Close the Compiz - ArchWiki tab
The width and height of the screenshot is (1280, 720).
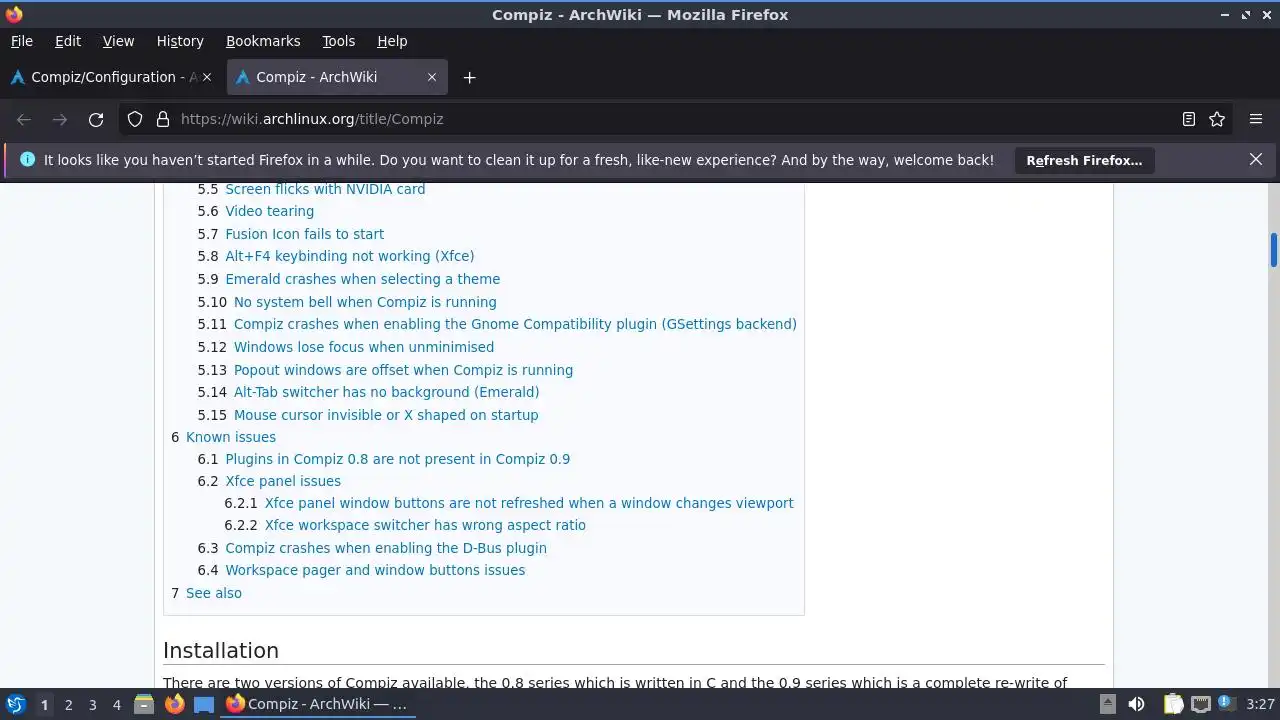tap(432, 77)
